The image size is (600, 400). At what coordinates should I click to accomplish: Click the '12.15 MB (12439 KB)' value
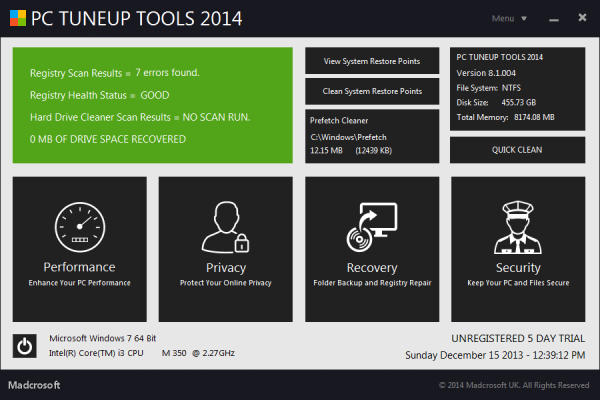click(351, 150)
